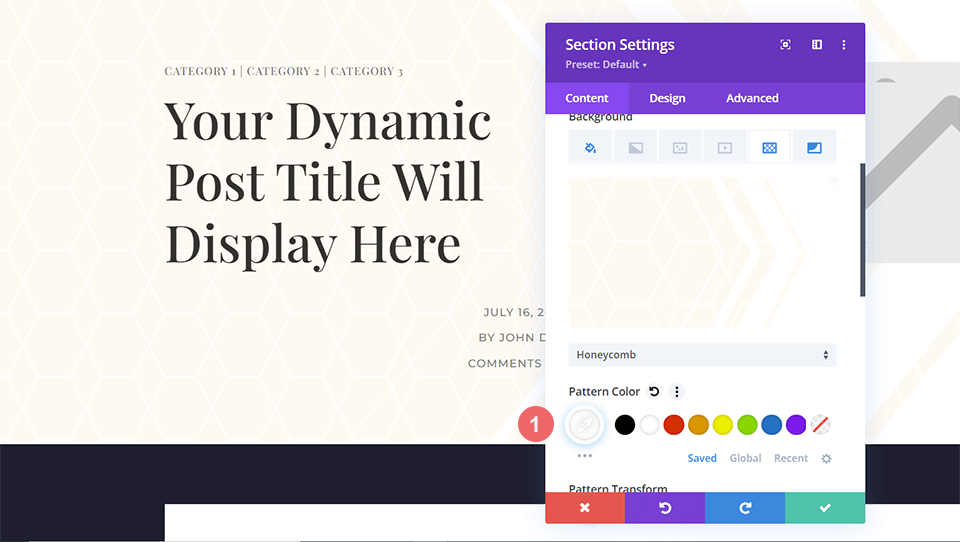Switch to the Design tab

(x=667, y=98)
